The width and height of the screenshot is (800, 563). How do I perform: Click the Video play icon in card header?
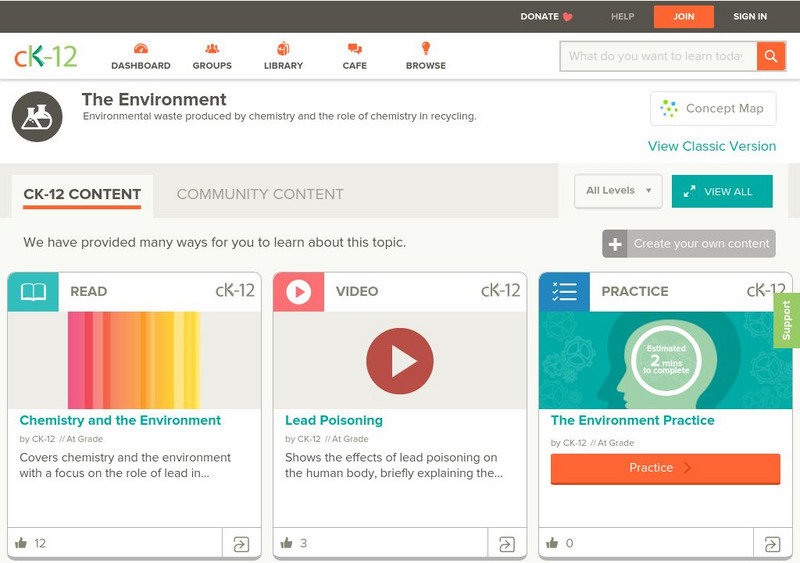(x=298, y=292)
